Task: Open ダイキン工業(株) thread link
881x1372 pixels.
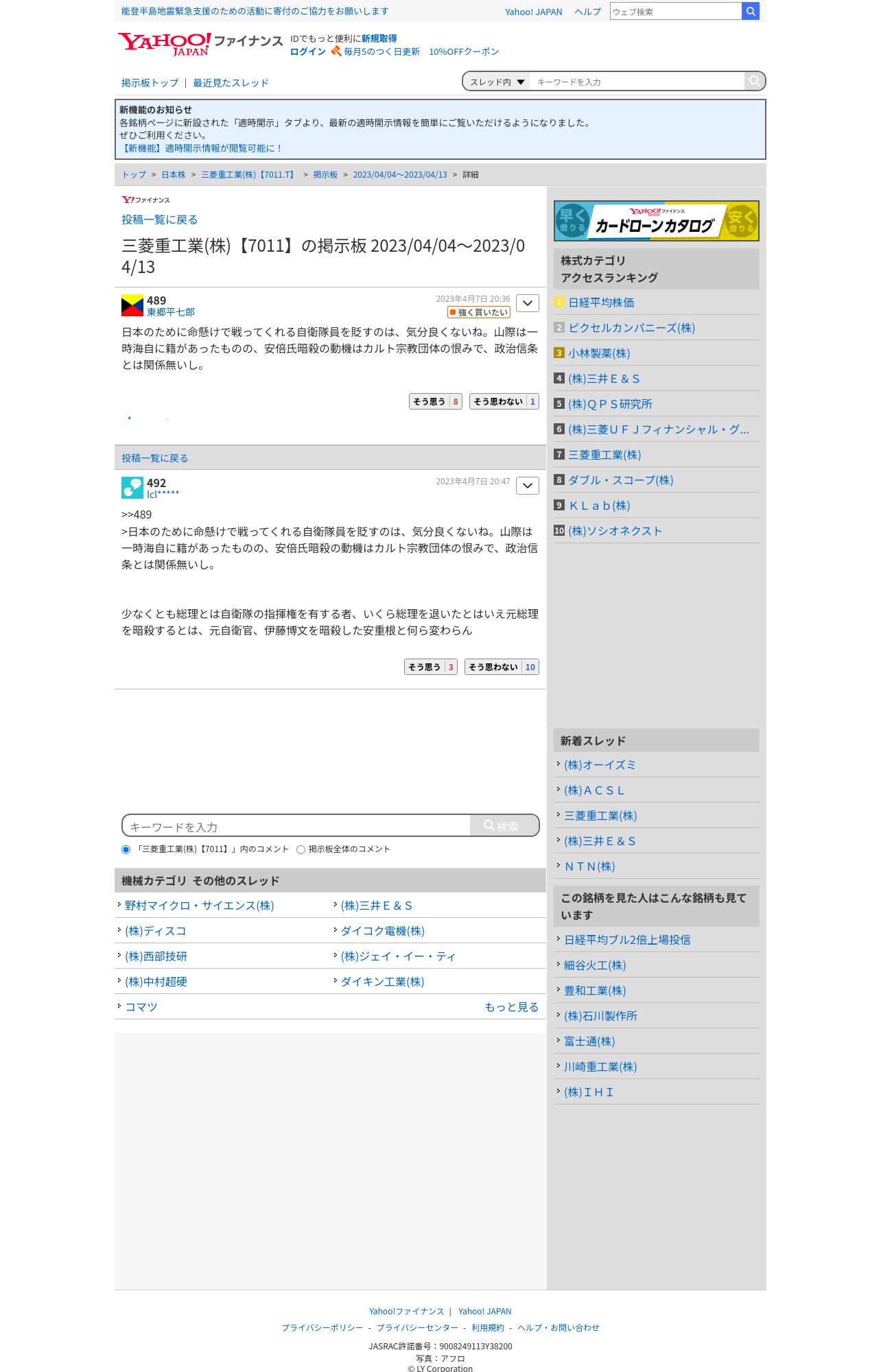Action: (382, 982)
